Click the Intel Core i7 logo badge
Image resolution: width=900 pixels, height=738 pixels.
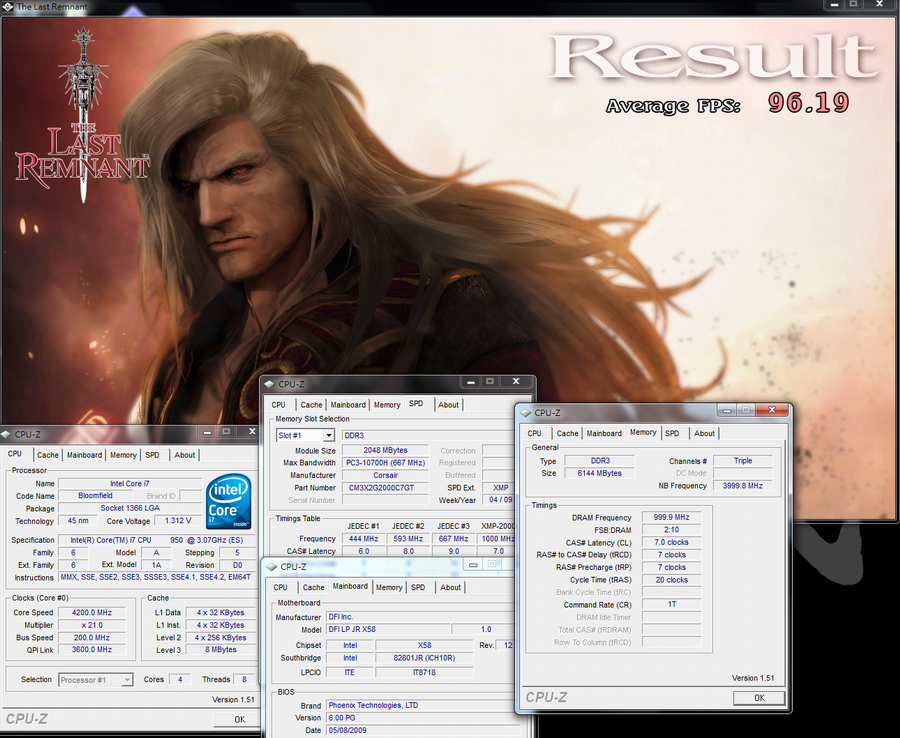click(228, 501)
